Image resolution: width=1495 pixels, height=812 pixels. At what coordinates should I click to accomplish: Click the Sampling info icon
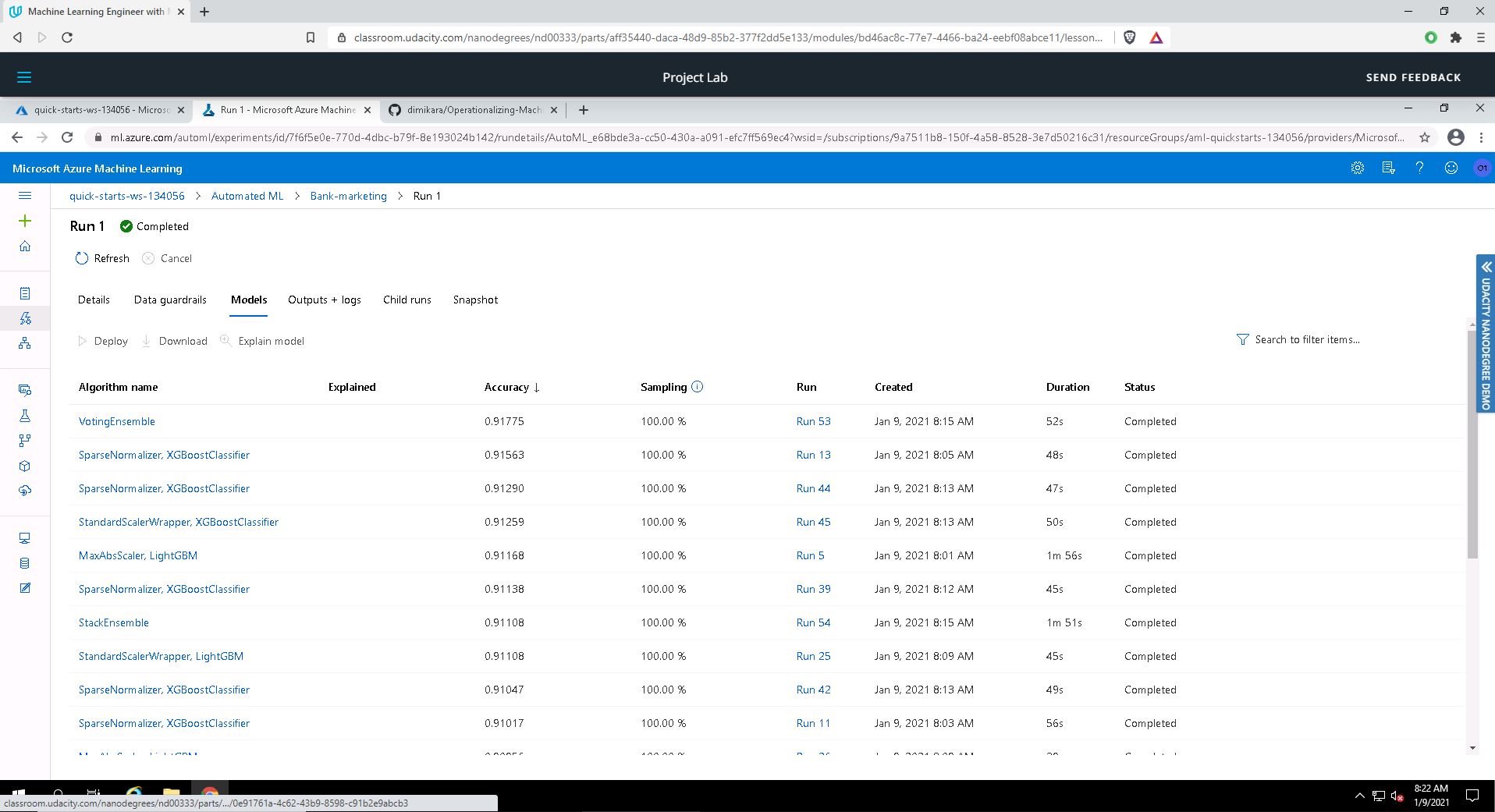pyautogui.click(x=697, y=387)
